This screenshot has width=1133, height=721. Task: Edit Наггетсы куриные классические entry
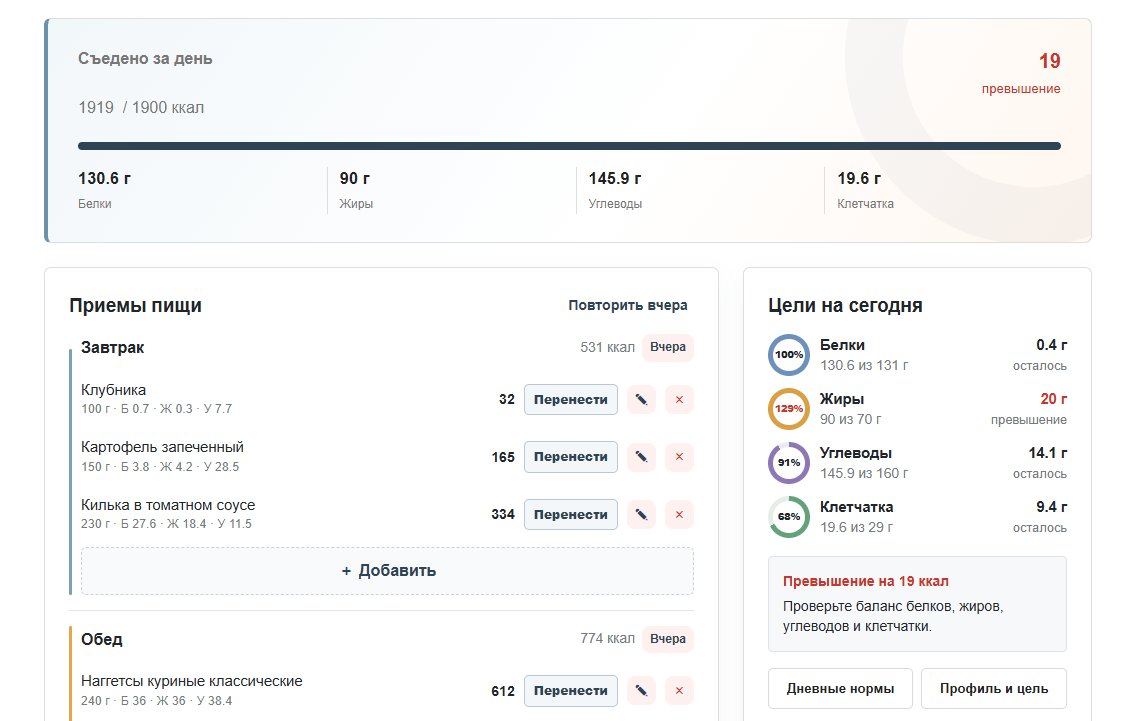click(641, 691)
